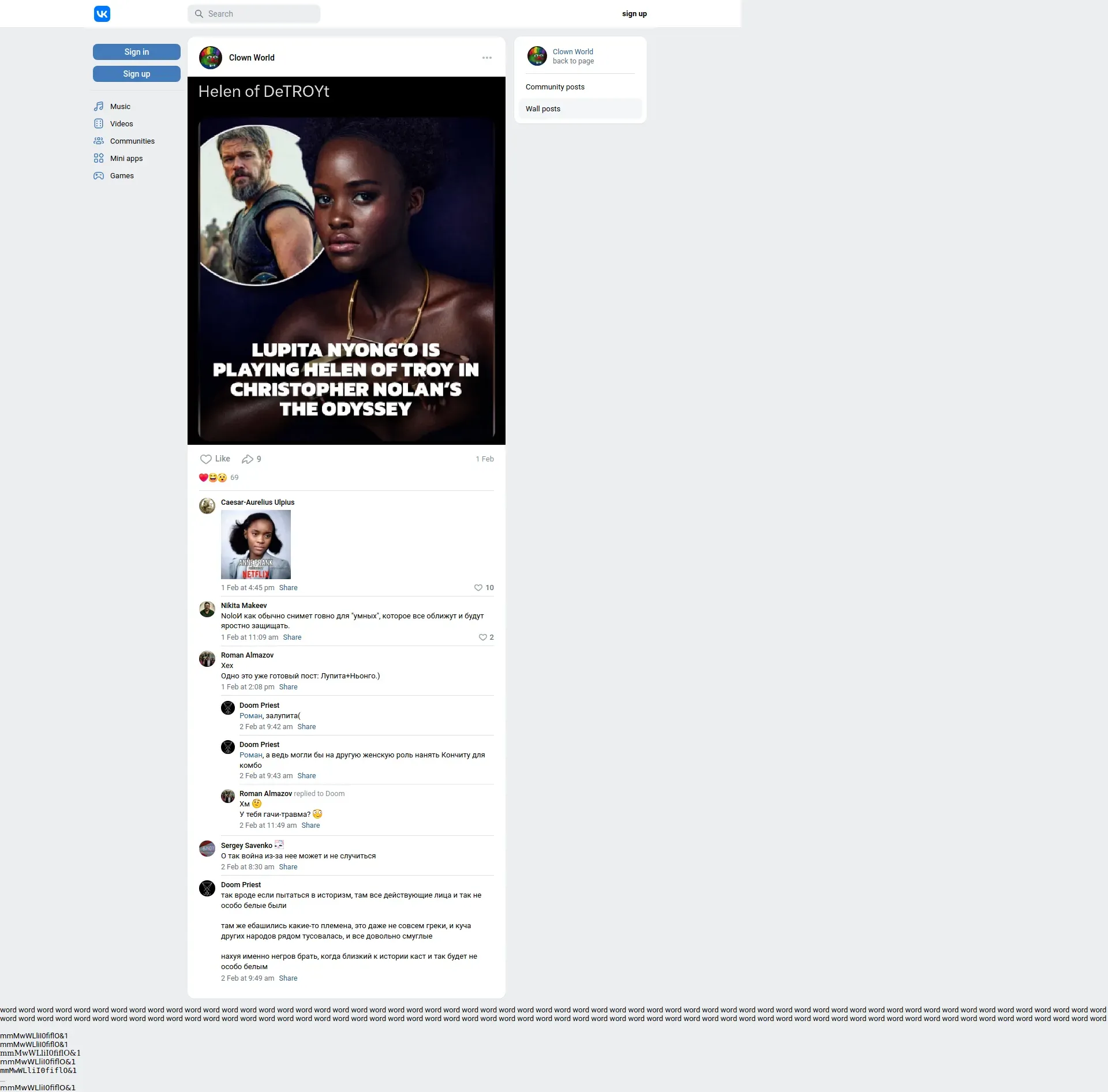1108x1092 pixels.
Task: Click the VK logo icon
Action: pyautogui.click(x=102, y=14)
